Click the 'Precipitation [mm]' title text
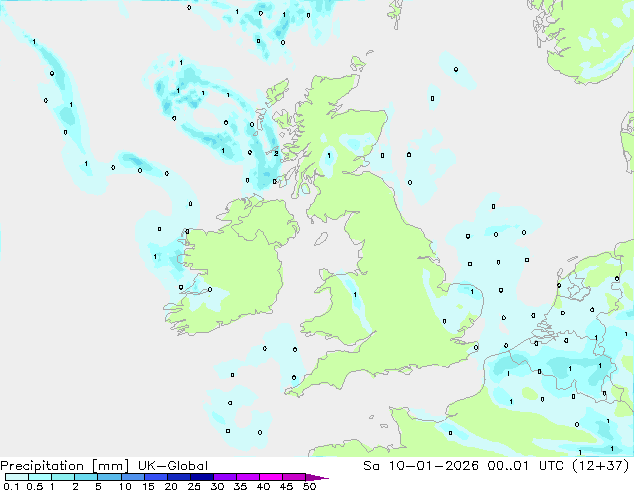Screen dimensions: 634x490 65,466
